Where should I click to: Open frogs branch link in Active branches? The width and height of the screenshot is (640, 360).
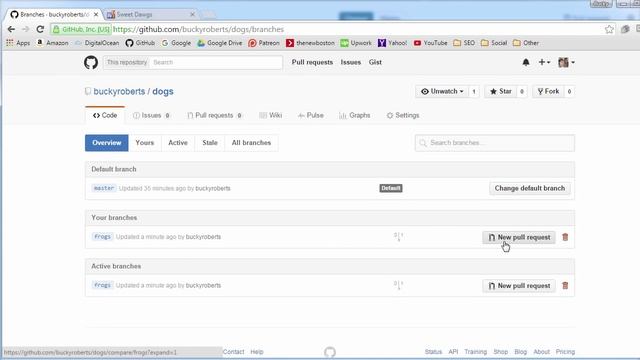pyautogui.click(x=102, y=285)
